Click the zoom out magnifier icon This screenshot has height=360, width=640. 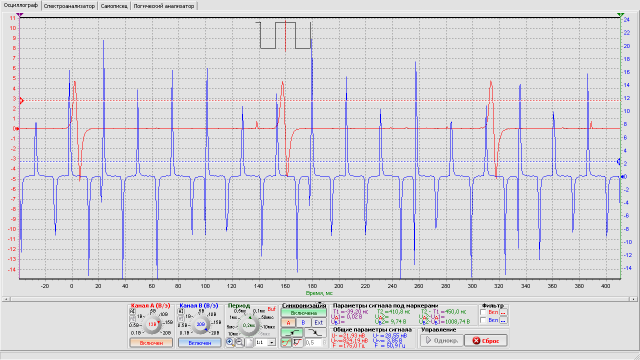240,342
